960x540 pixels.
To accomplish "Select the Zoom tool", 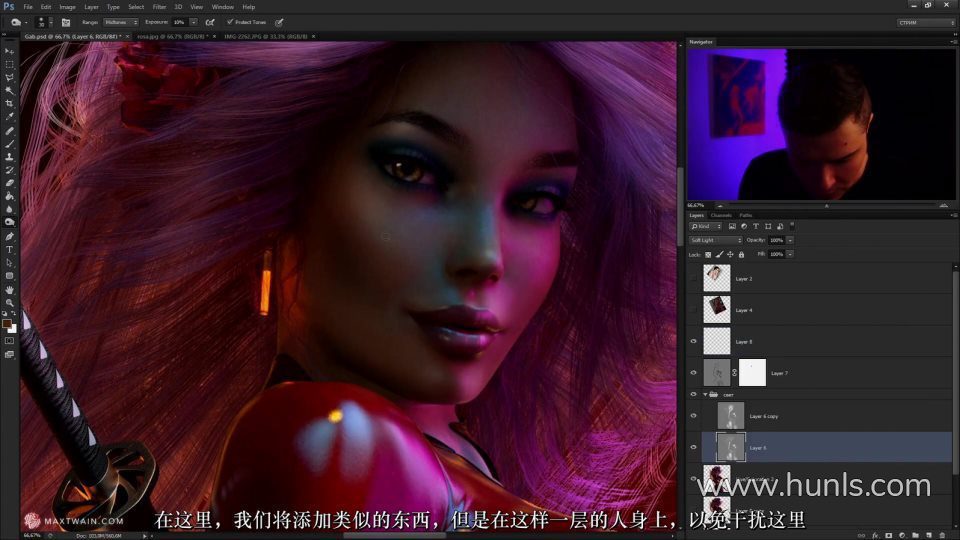I will (x=9, y=302).
